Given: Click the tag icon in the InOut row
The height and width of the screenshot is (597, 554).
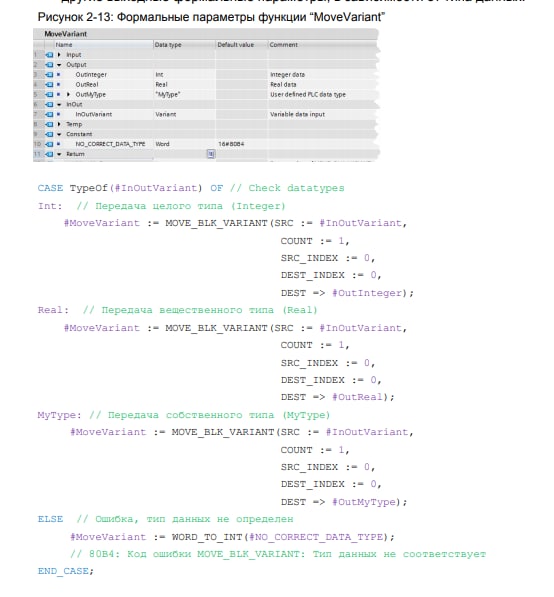Looking at the screenshot, I should click(49, 104).
